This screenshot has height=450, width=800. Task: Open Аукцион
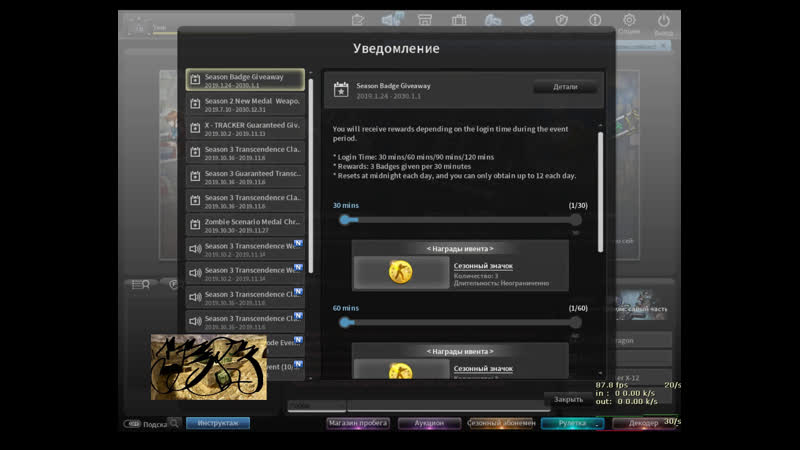tap(429, 423)
